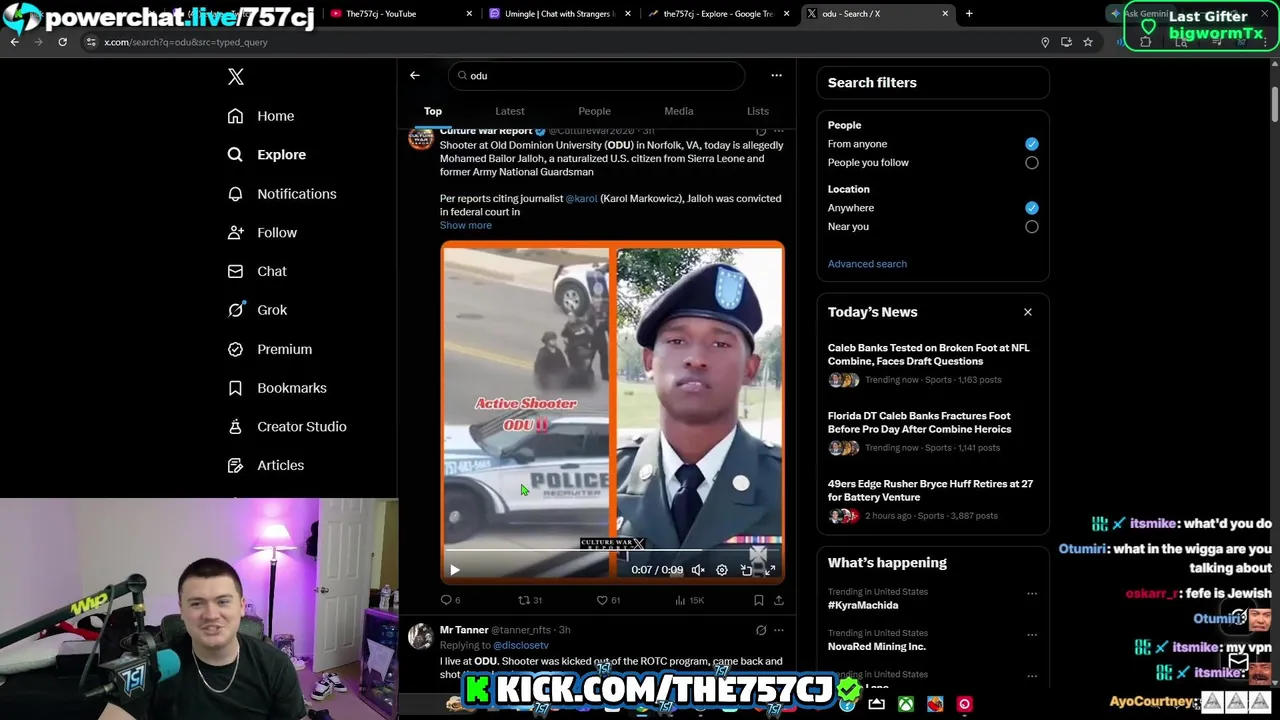Open the @karol mention link
This screenshot has height=720, width=1280.
pos(581,198)
